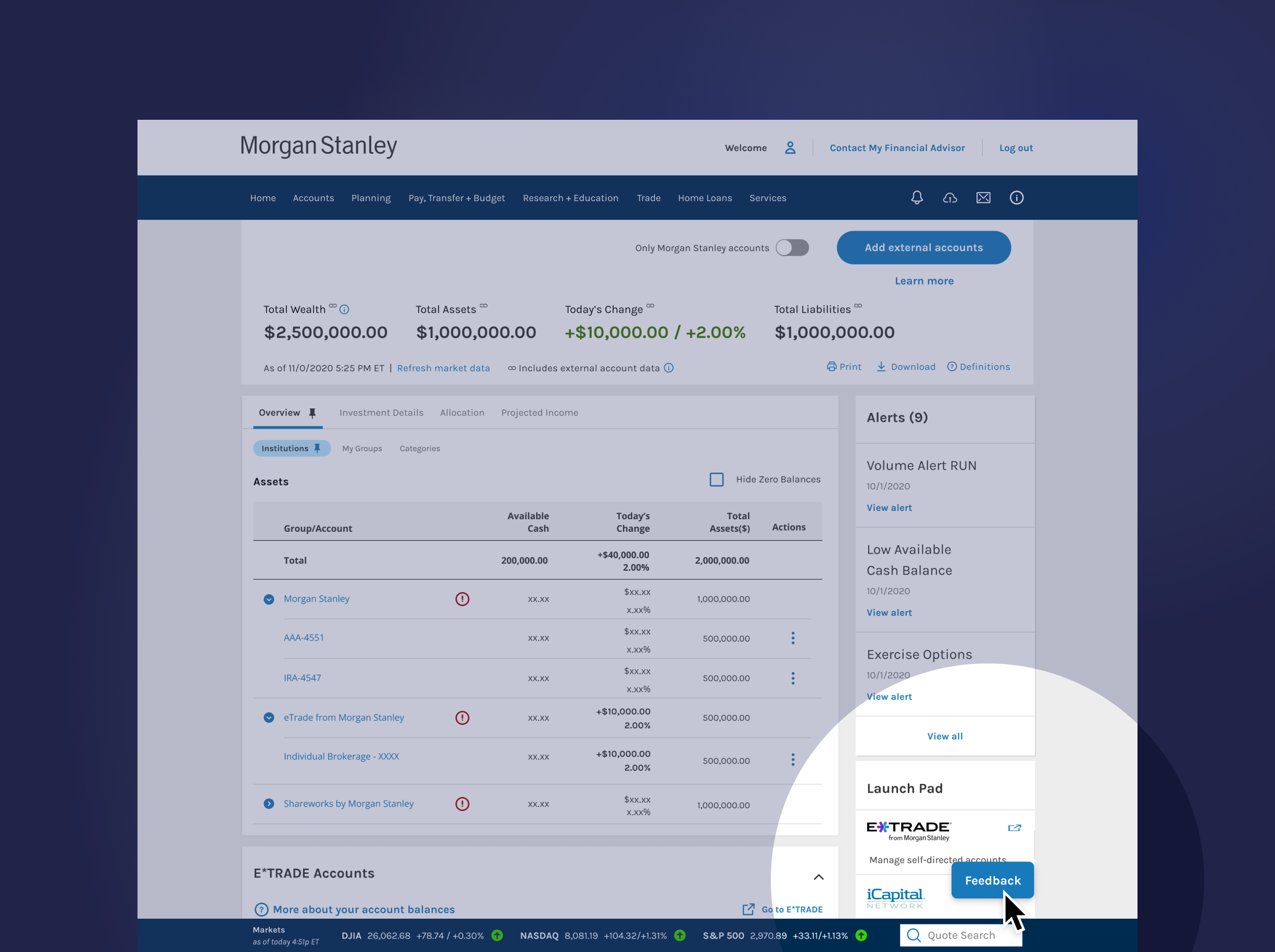Print the account summary
This screenshot has height=952, width=1275.
pos(844,367)
